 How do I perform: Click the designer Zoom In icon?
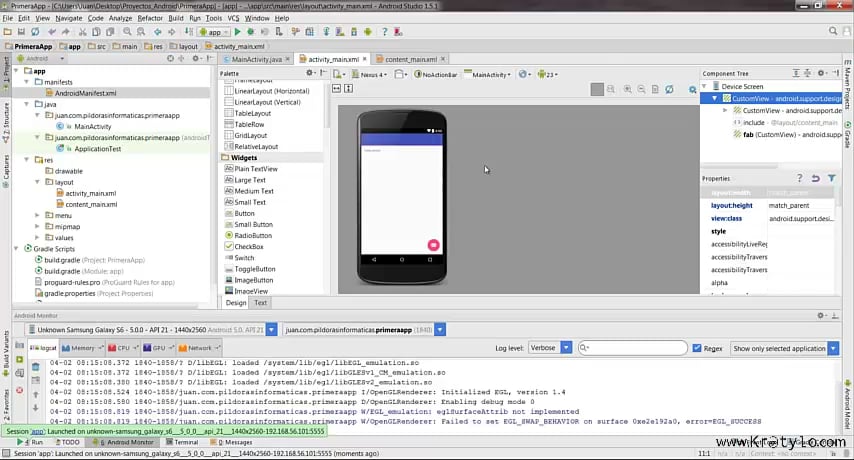pyautogui.click(x=627, y=89)
